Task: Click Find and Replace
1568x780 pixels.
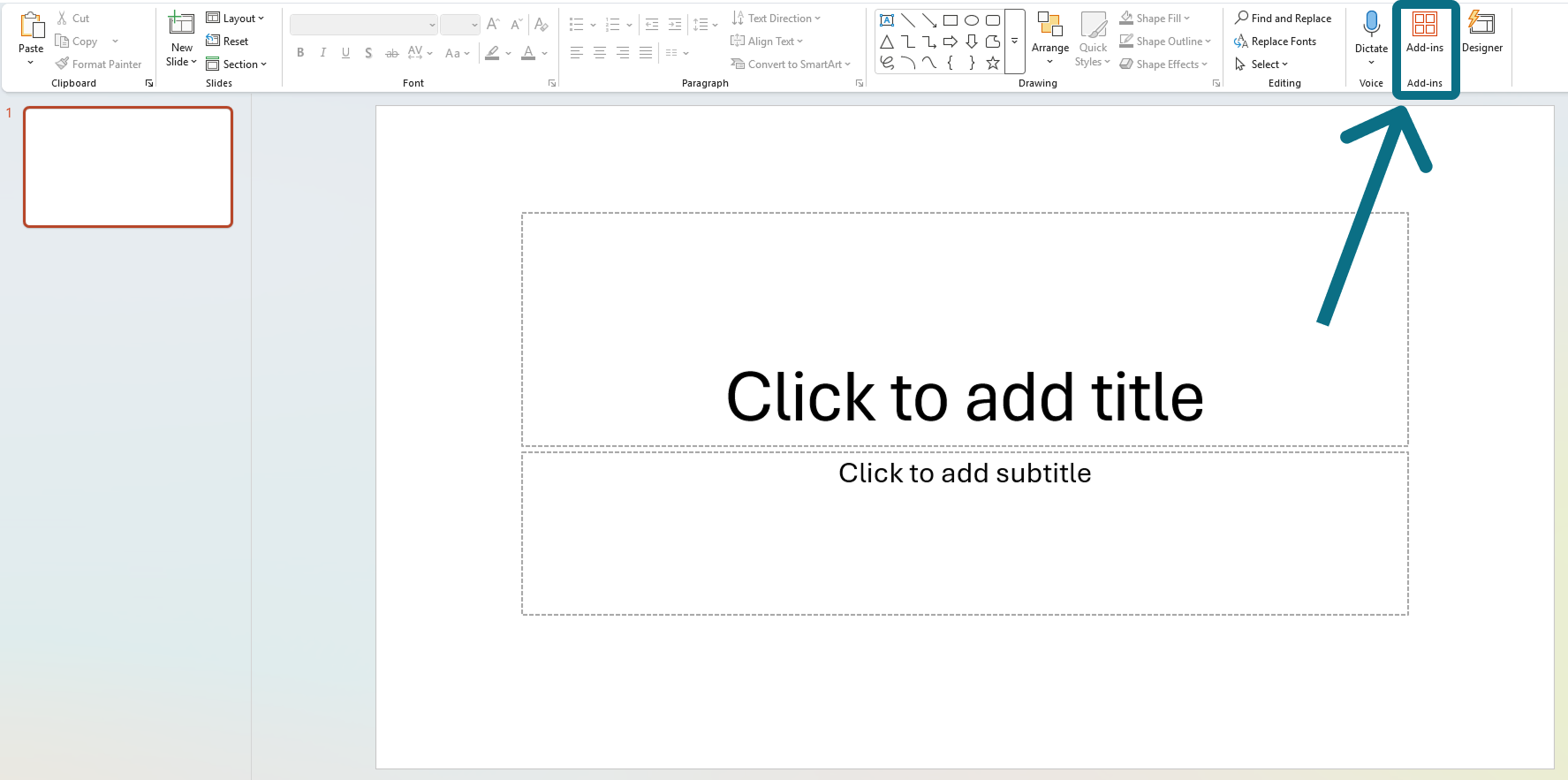Action: click(1283, 18)
